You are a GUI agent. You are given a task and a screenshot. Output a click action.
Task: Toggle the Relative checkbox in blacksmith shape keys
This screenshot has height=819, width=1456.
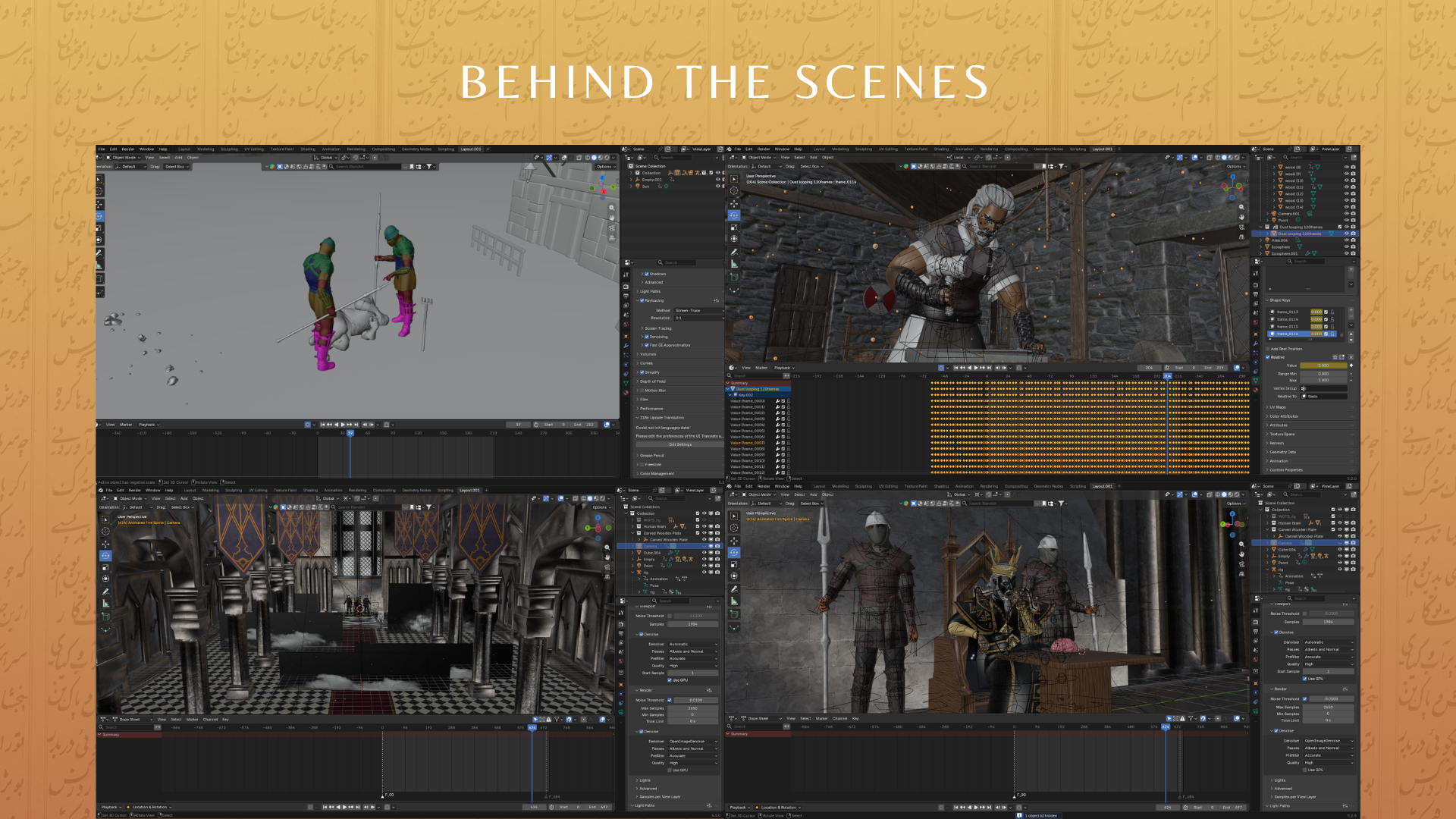tap(1268, 357)
